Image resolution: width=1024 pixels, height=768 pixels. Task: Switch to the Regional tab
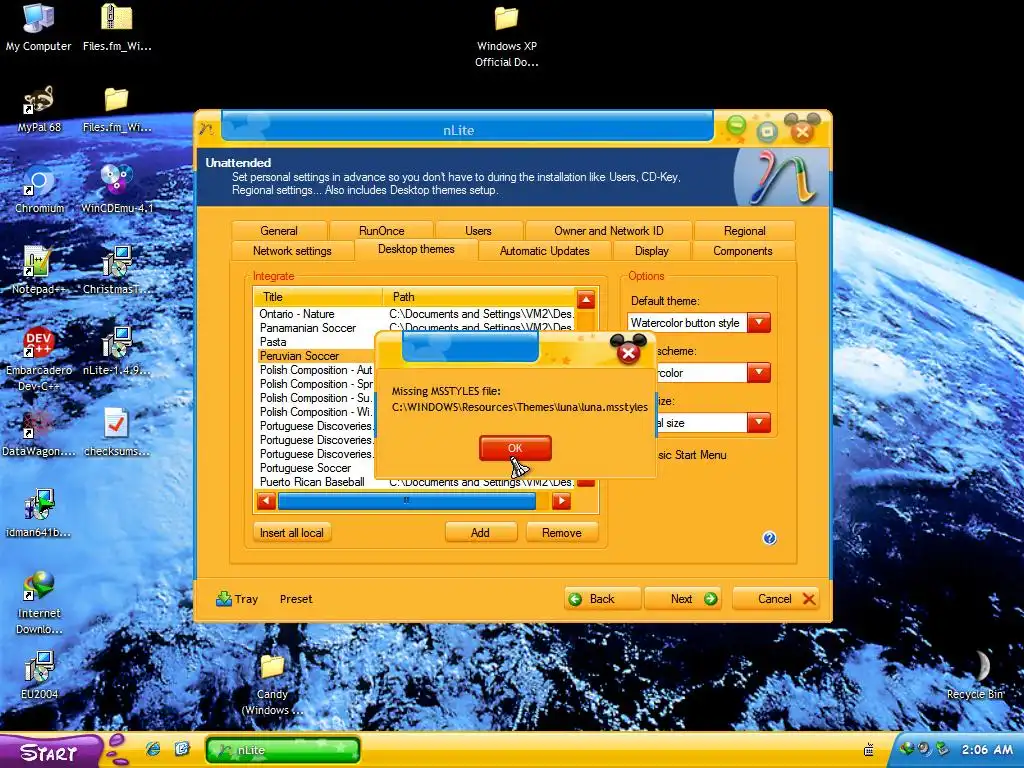(x=744, y=231)
